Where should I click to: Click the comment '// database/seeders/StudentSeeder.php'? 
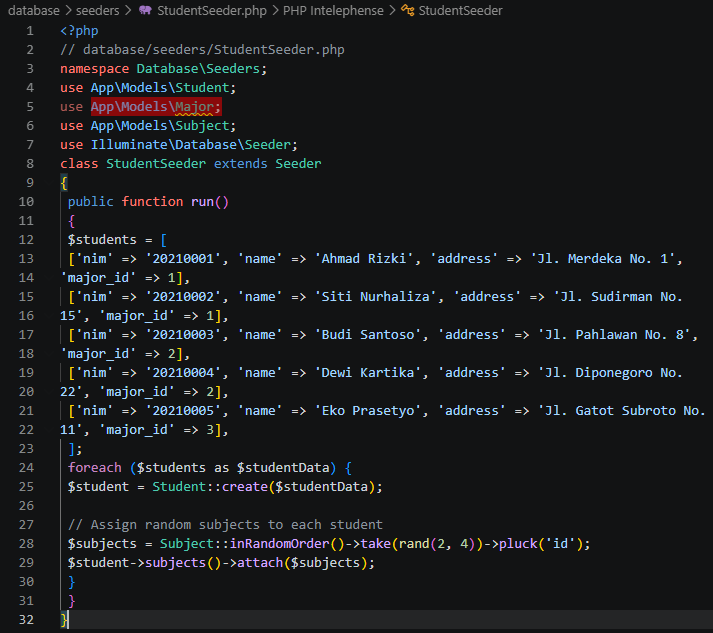202,50
